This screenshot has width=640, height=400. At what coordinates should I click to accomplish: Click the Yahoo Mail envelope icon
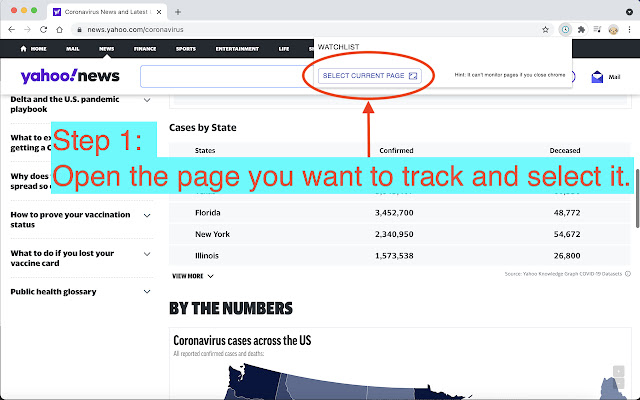(597, 77)
